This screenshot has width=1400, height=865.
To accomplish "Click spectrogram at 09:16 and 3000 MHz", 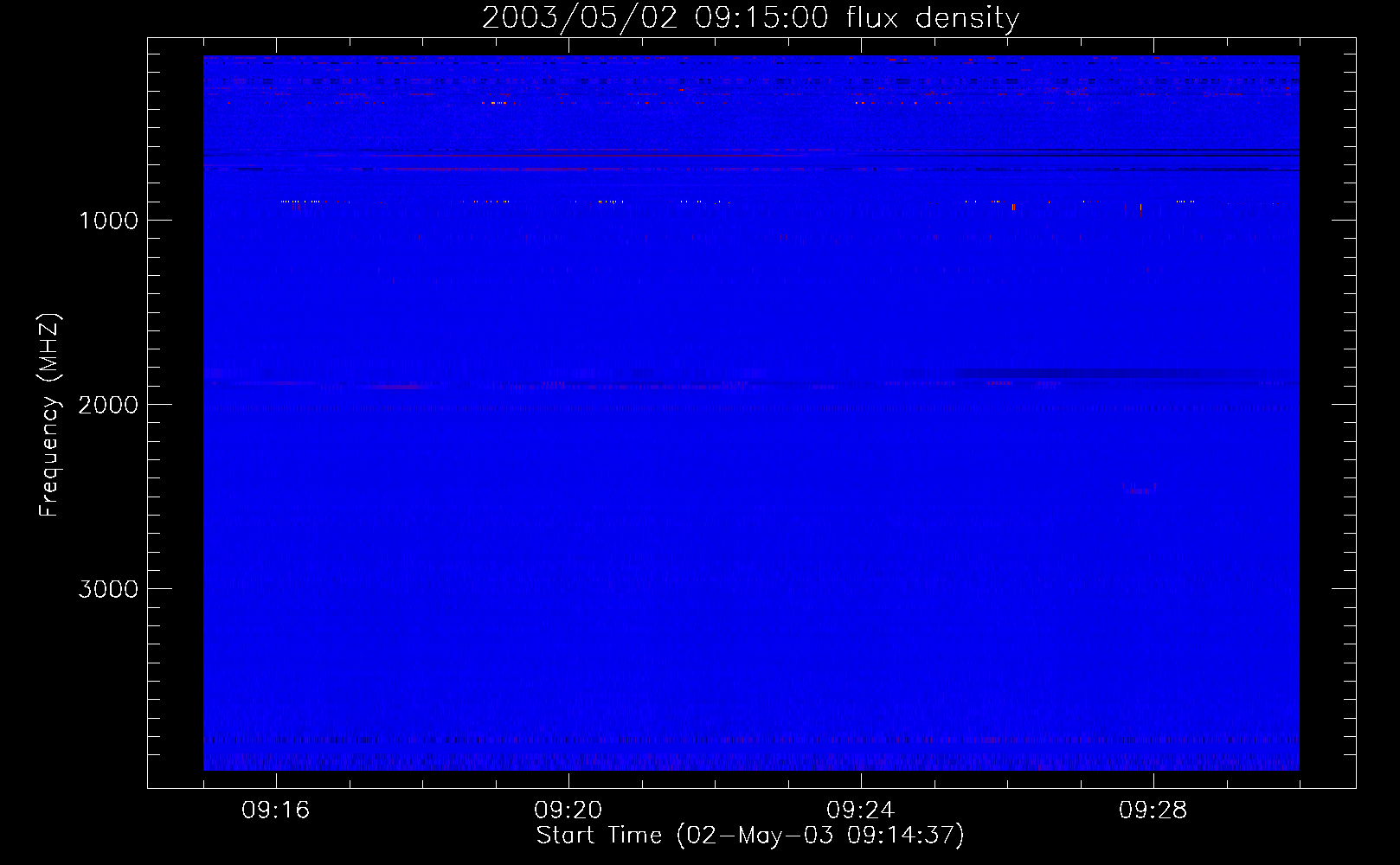I will coord(276,588).
